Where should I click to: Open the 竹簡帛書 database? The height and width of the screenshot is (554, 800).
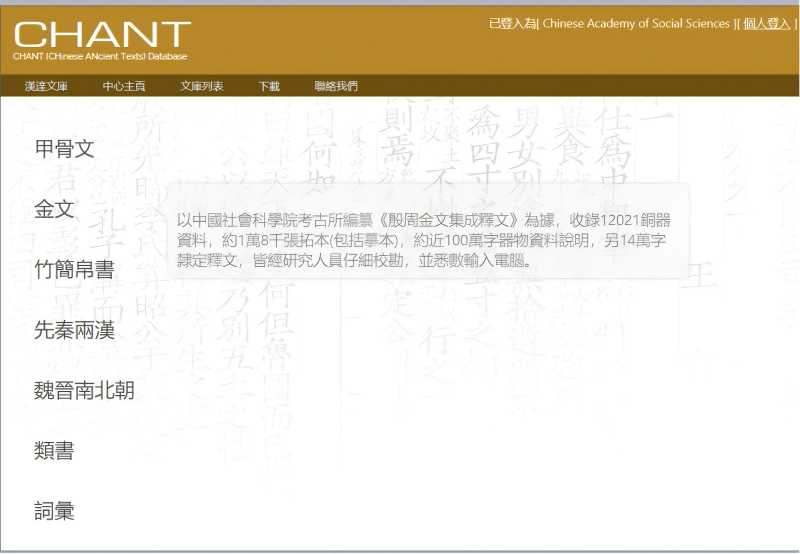pos(74,269)
